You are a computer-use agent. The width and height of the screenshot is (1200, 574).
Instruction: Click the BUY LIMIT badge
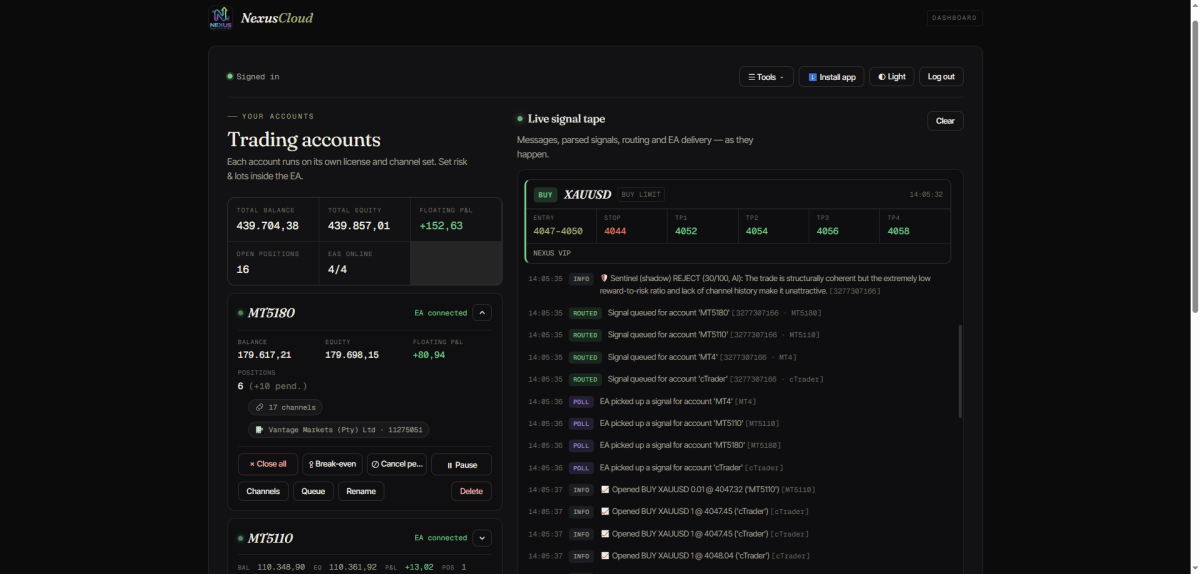point(641,195)
